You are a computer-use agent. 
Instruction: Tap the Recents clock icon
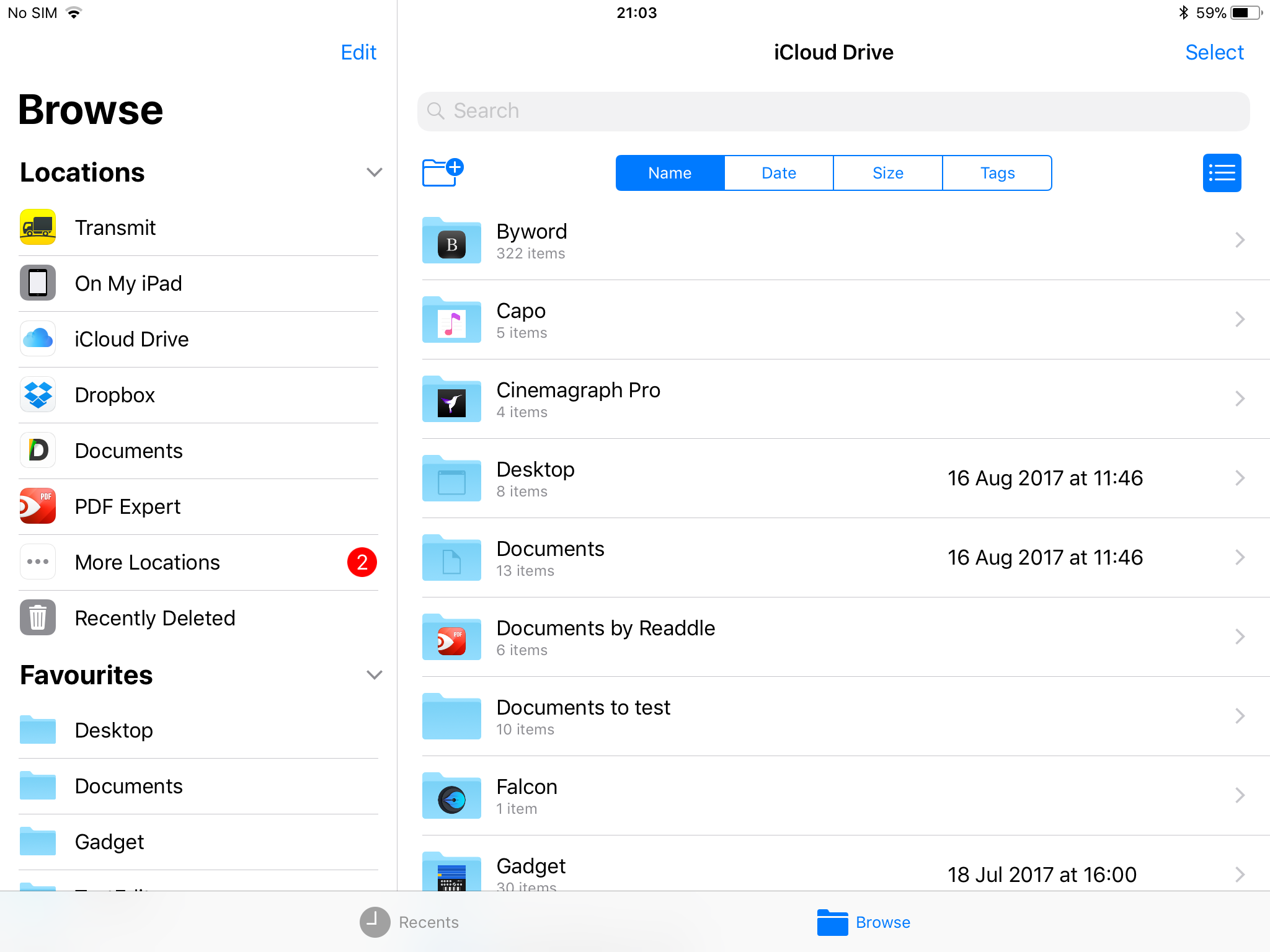pos(375,922)
